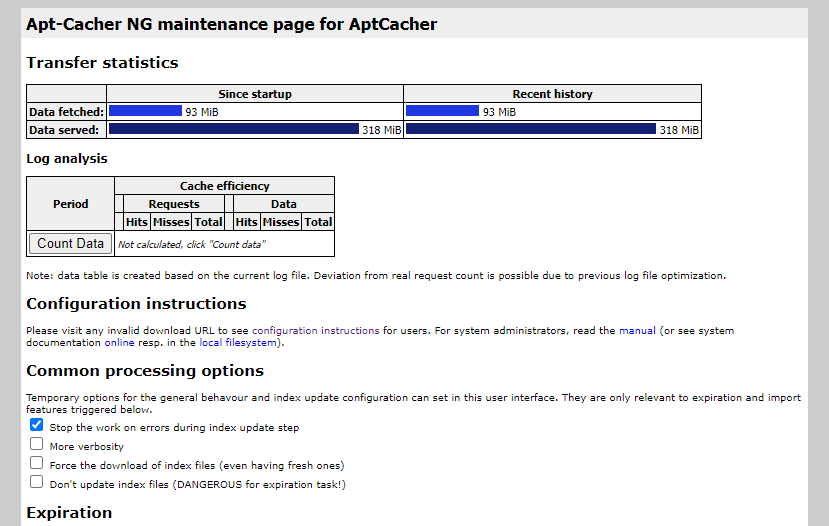Viewport: 829px width, 526px height.
Task: Click the Requests header cell
Action: click(174, 204)
